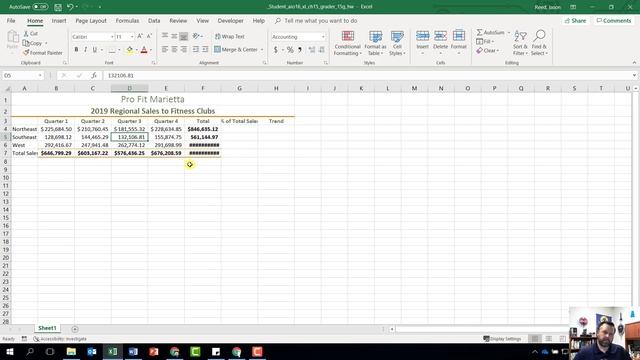Screen dimensions: 640x360
Task: Apply the yellow fill color
Action: 129,50
